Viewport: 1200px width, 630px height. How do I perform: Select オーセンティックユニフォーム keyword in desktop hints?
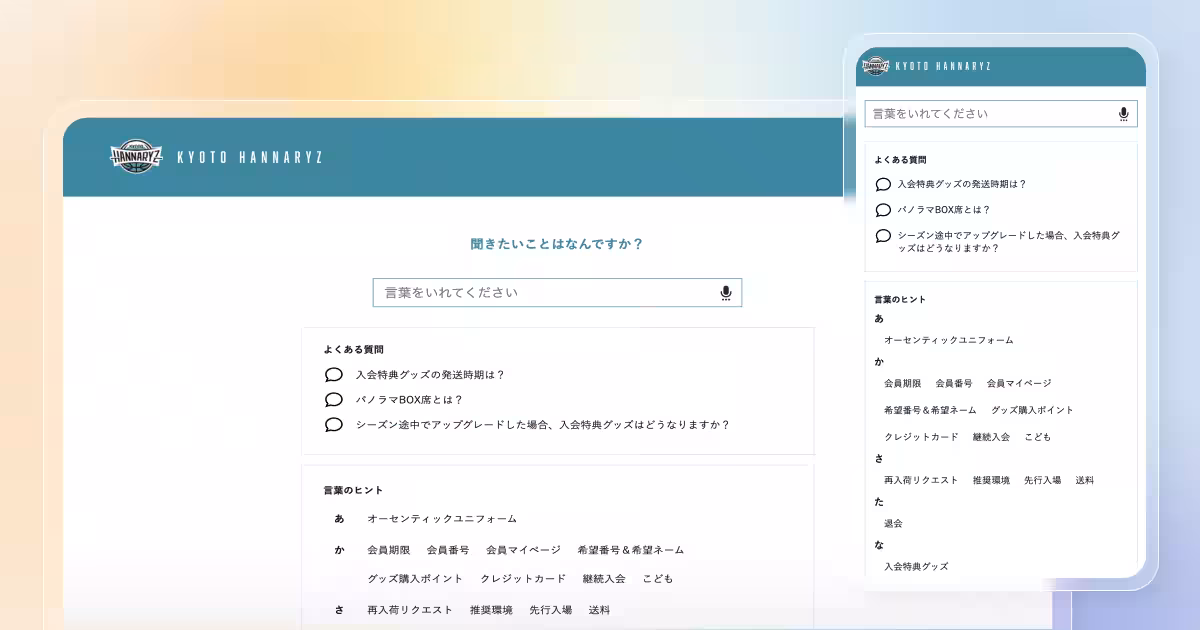[x=442, y=519]
